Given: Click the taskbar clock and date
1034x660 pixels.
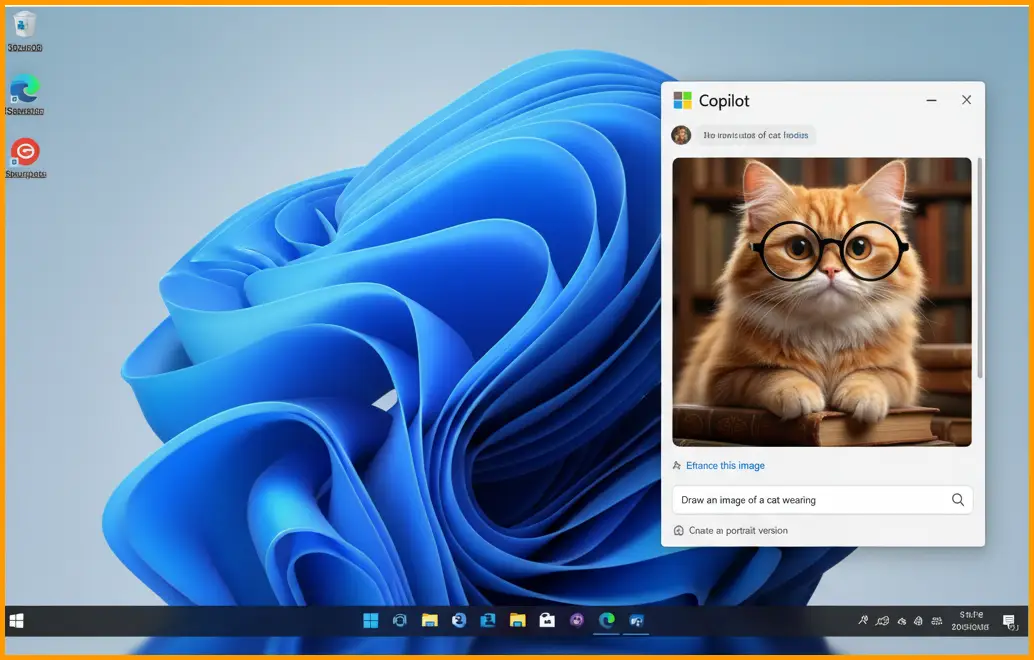Looking at the screenshot, I should click(x=971, y=621).
